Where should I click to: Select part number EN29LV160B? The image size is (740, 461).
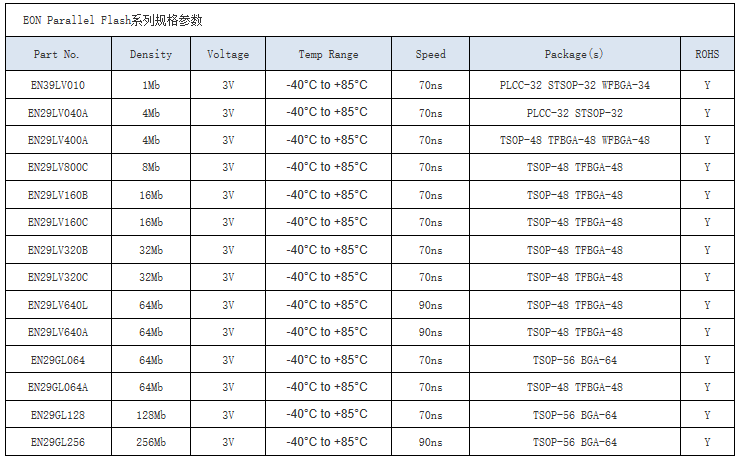(57, 195)
